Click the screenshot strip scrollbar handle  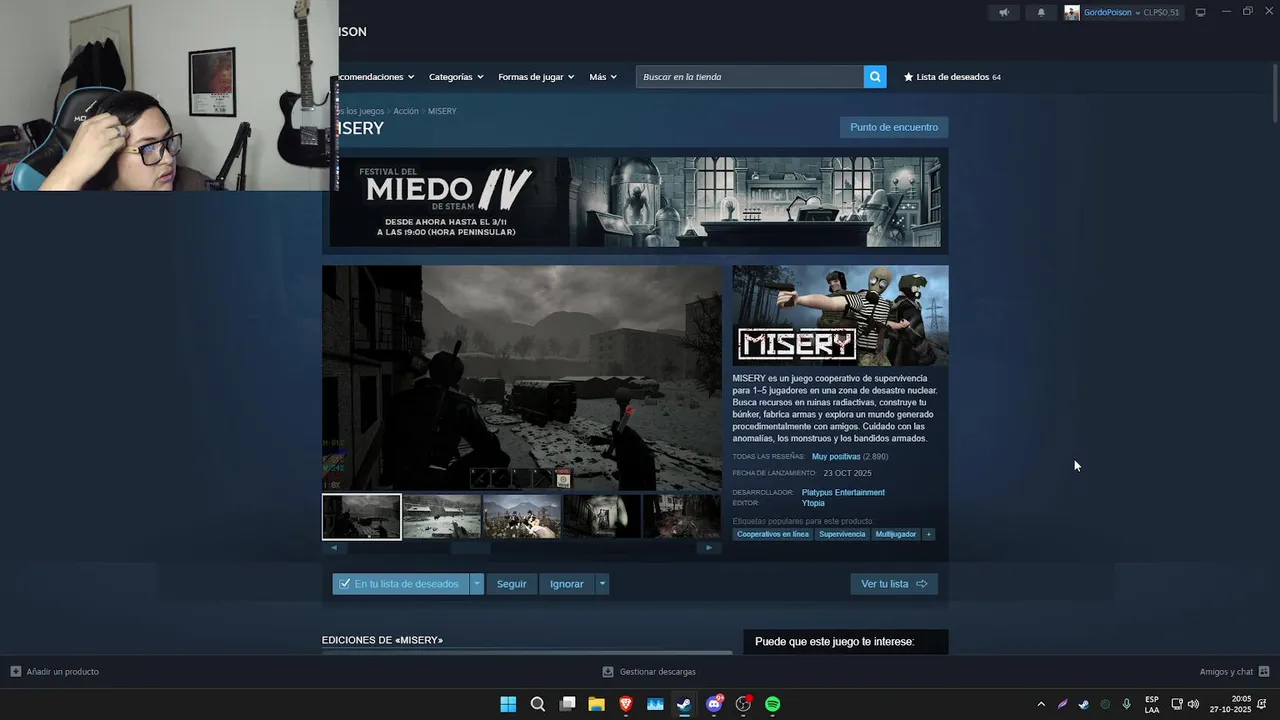point(470,547)
